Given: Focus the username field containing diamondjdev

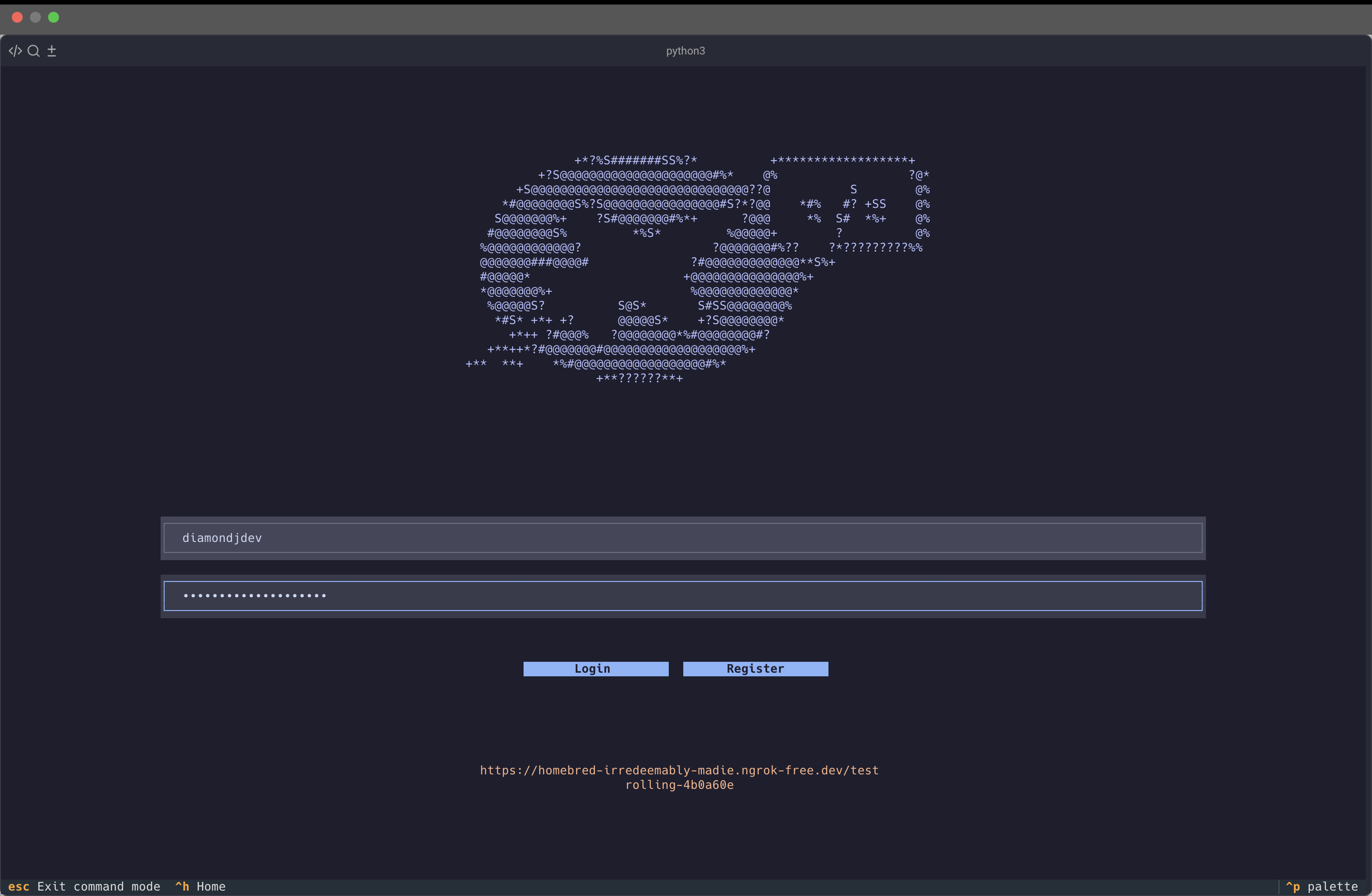Looking at the screenshot, I should 682,538.
